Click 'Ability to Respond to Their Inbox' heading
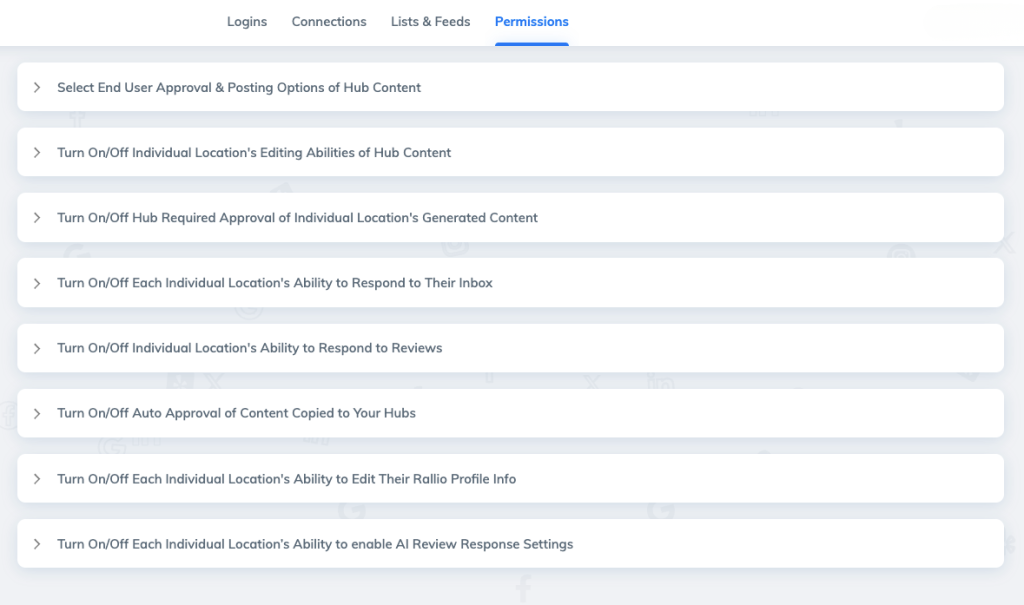Image resolution: width=1024 pixels, height=605 pixels. 275,283
